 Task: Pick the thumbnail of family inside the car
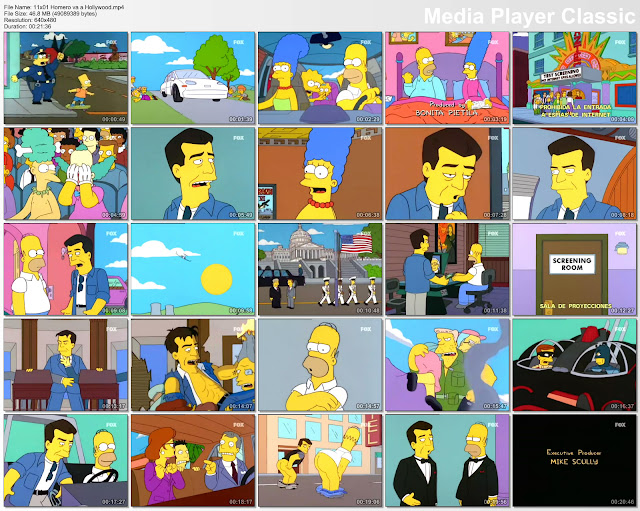[x=320, y=78]
